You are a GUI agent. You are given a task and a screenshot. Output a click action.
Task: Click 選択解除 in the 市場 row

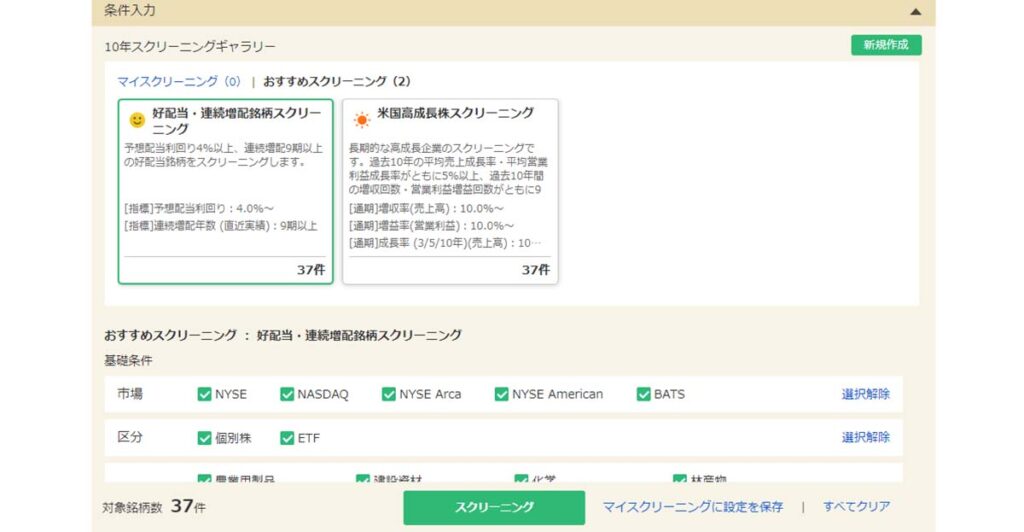tap(865, 394)
